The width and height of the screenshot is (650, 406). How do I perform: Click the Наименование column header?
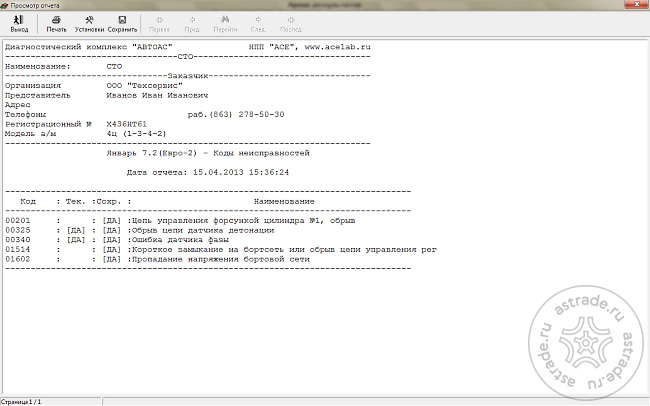click(x=284, y=202)
